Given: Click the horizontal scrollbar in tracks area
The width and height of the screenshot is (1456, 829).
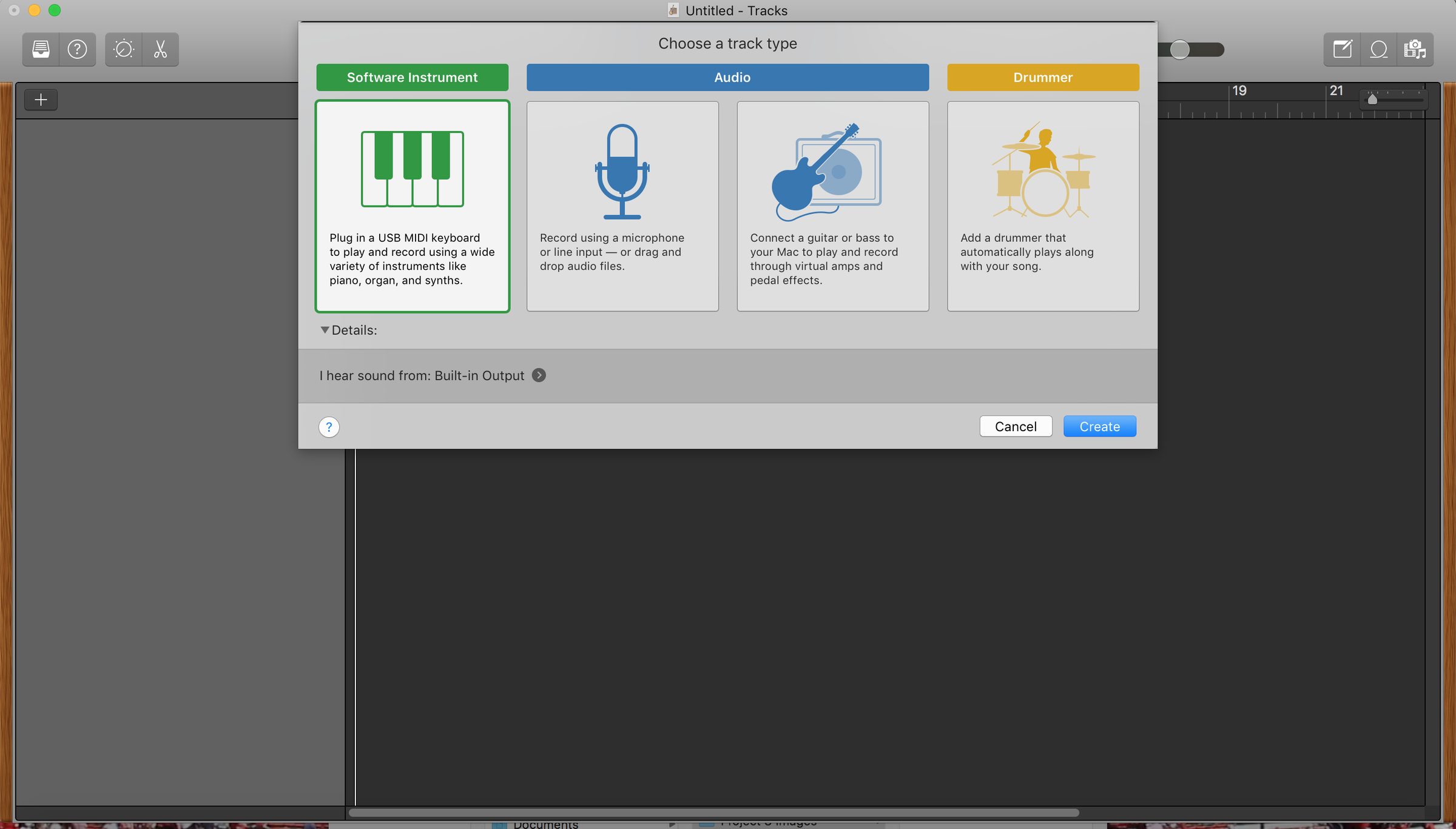Looking at the screenshot, I should (713, 813).
